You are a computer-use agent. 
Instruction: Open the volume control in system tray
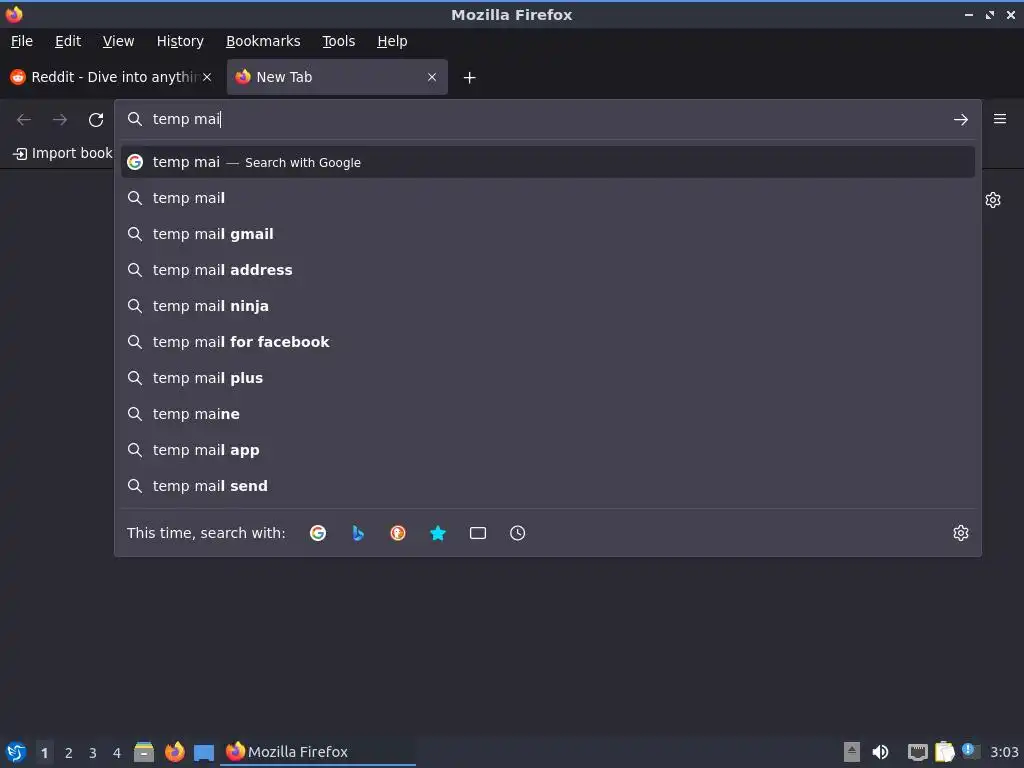[x=880, y=752]
